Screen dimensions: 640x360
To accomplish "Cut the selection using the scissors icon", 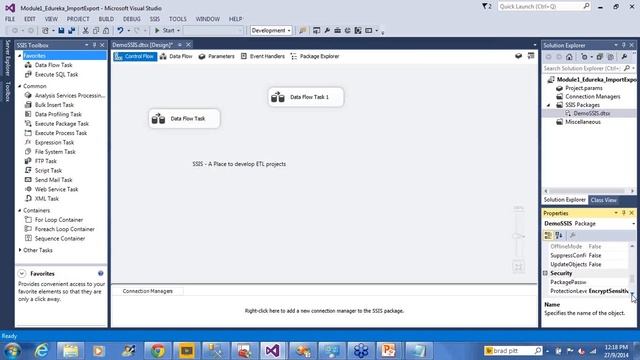I will click(x=85, y=30).
